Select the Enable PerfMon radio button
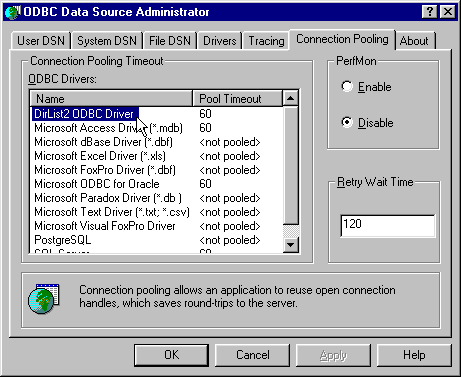The image size is (461, 377). coord(347,86)
